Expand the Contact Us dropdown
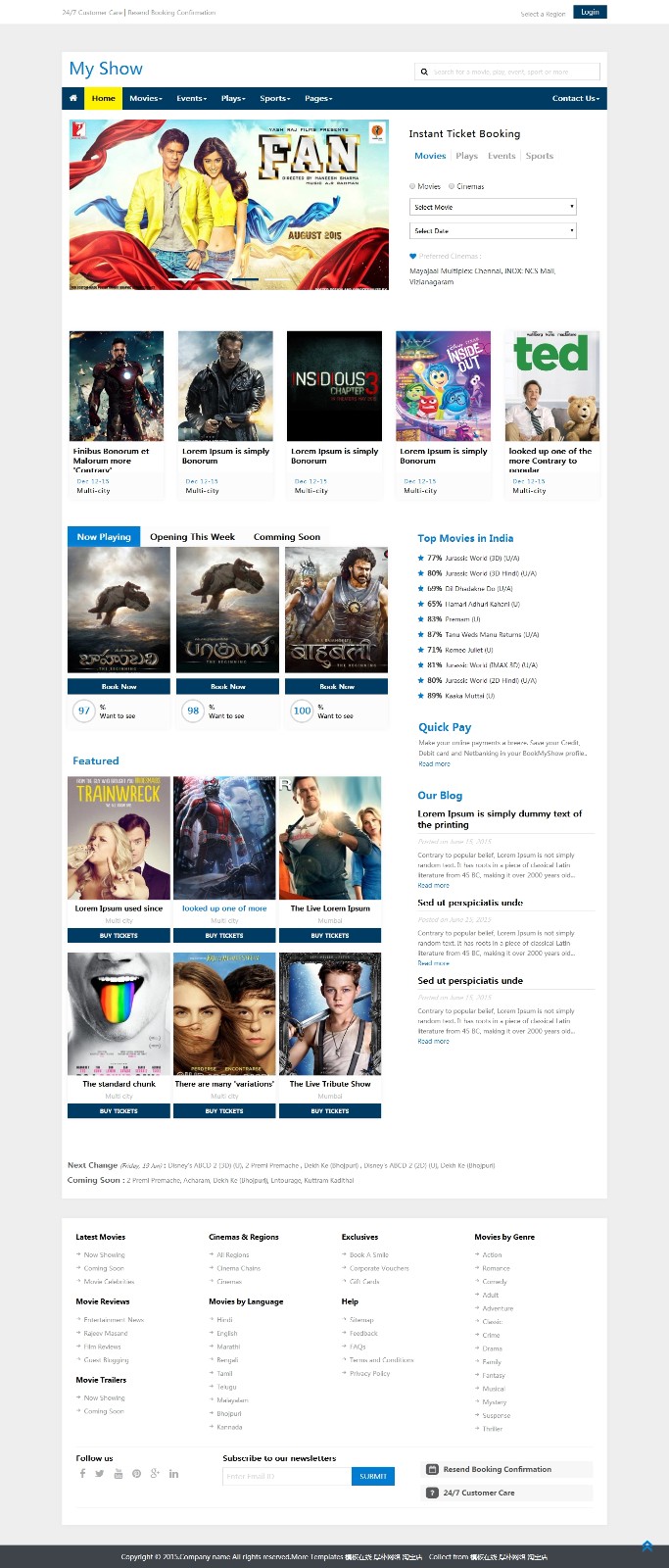Viewport: 669px width, 1568px height. [576, 98]
